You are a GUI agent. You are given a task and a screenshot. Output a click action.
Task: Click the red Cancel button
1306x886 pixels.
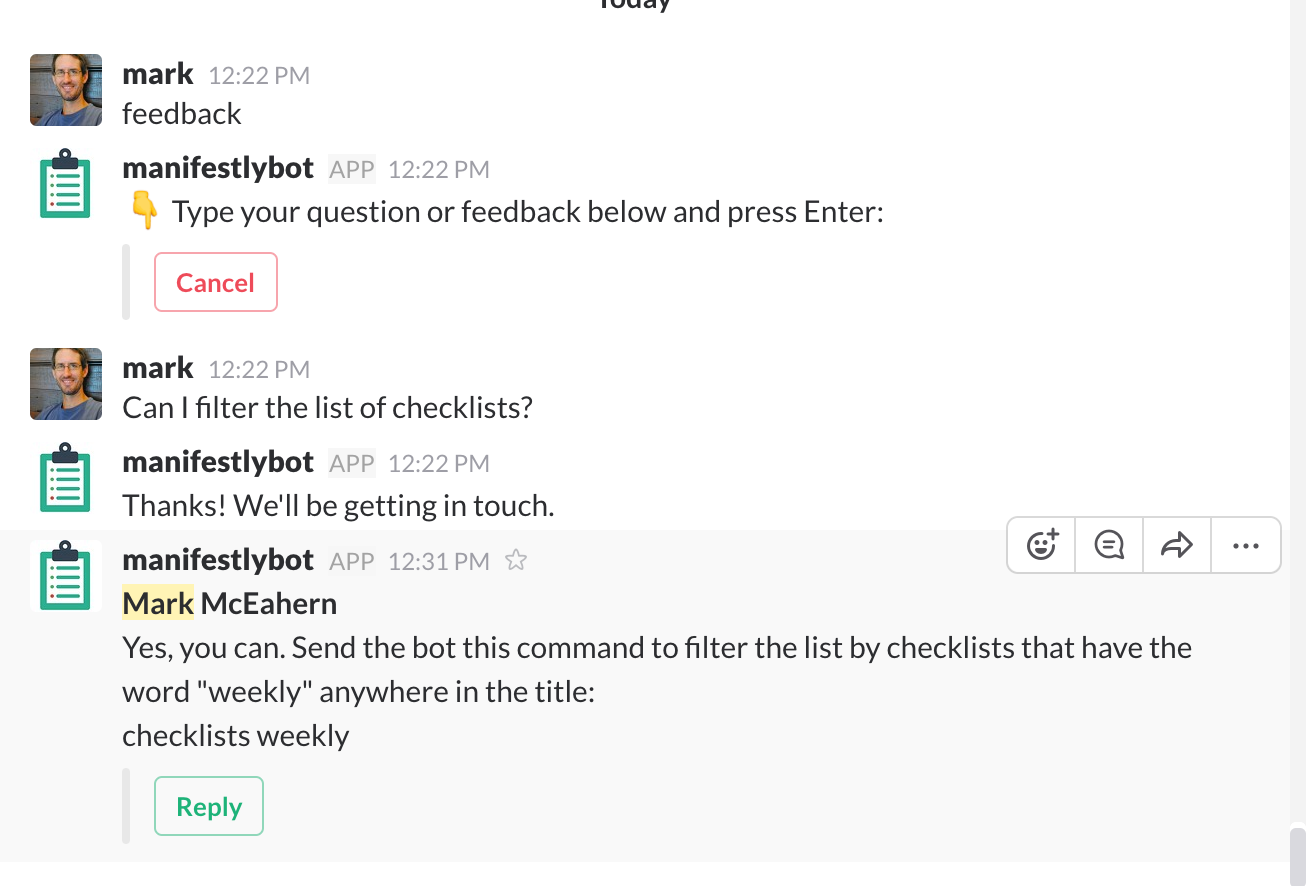point(216,282)
